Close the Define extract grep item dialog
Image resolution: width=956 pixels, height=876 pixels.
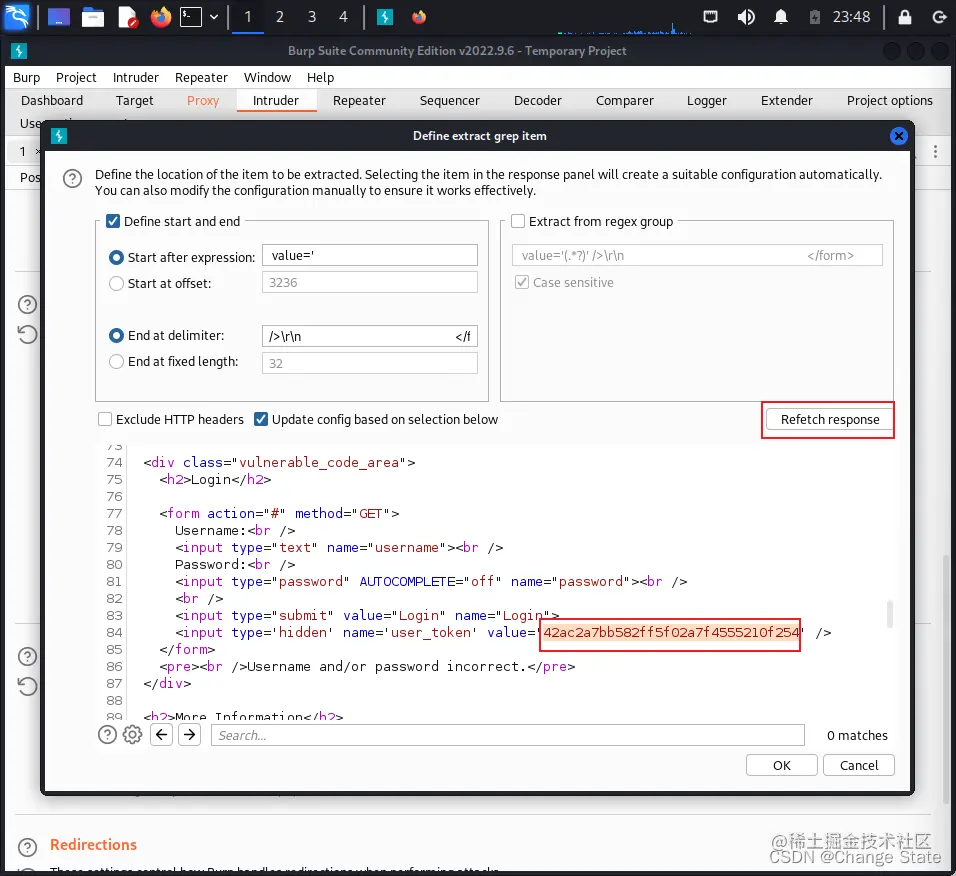(x=899, y=136)
